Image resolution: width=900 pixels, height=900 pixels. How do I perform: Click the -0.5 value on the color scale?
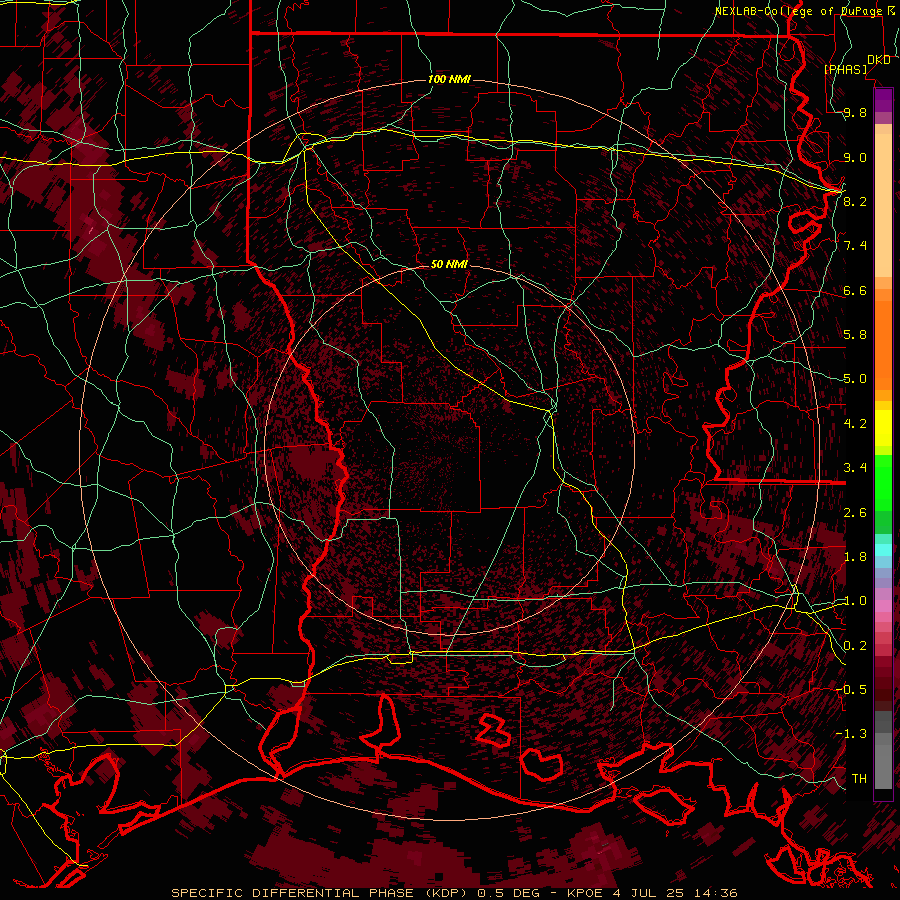[x=851, y=690]
